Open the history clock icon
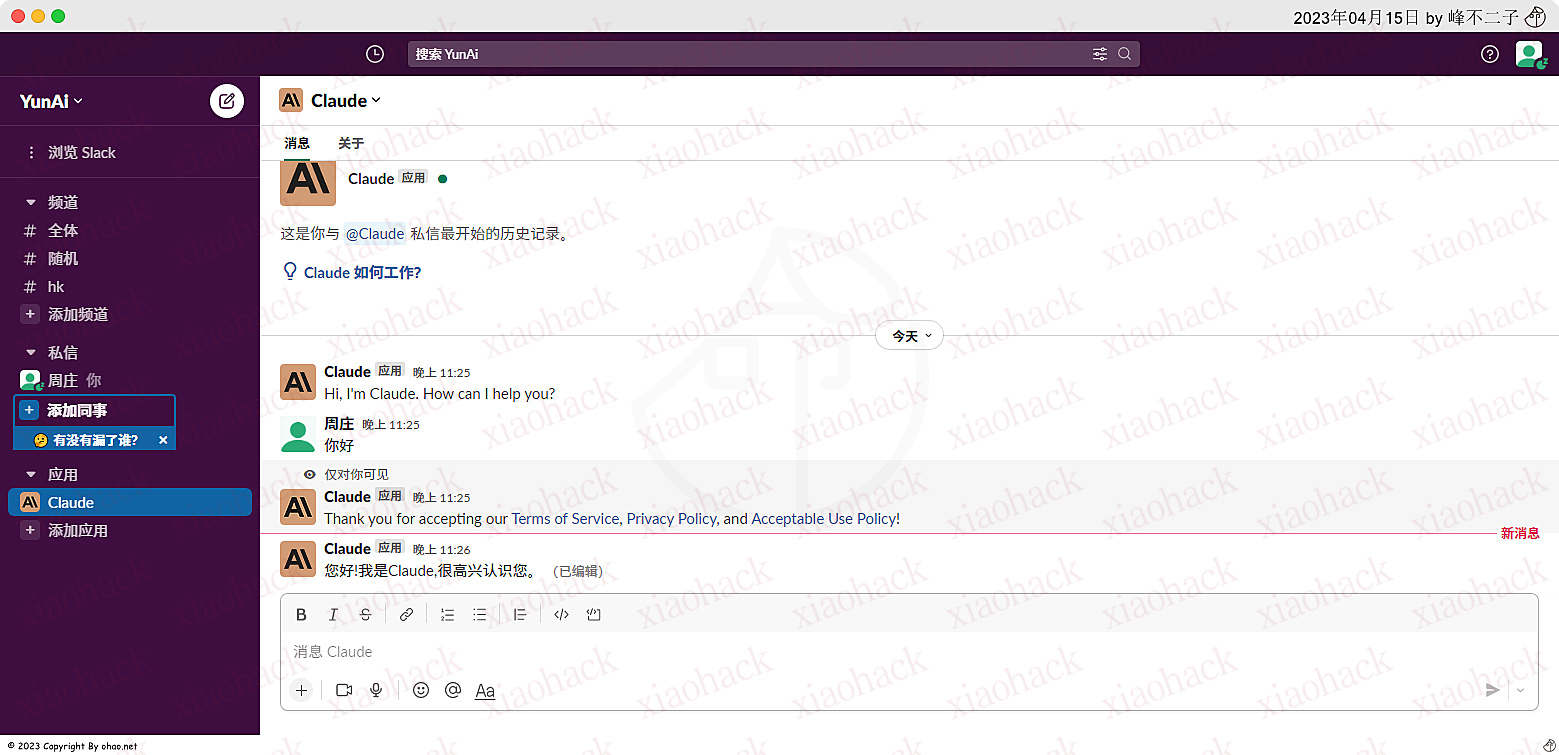1559x755 pixels. [x=375, y=54]
